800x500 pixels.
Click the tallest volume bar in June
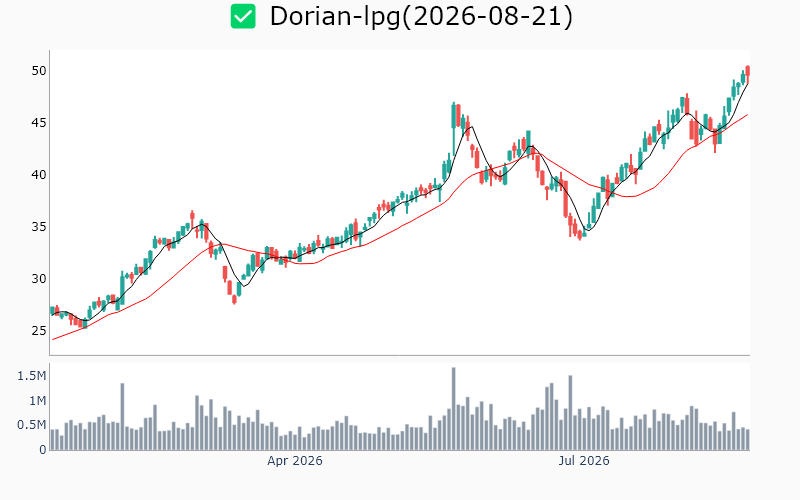coord(454,409)
